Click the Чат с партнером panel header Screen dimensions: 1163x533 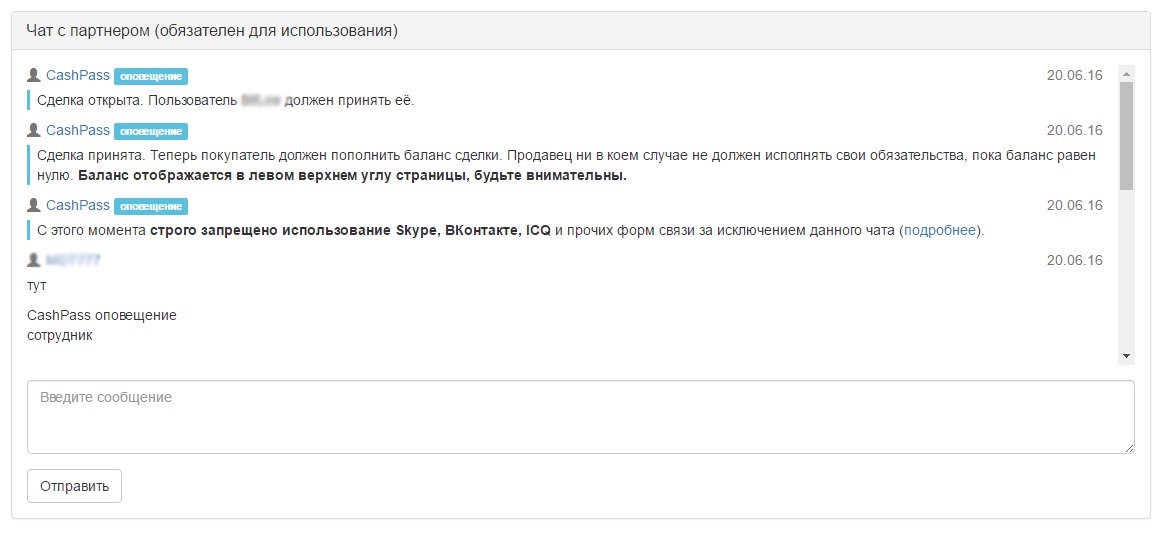(x=581, y=31)
